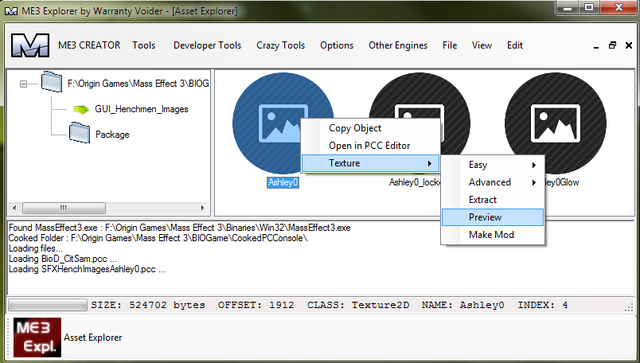Click the Found MassEffect3.exe log line
Image resolution: width=640 pixels, height=363 pixels.
180,228
